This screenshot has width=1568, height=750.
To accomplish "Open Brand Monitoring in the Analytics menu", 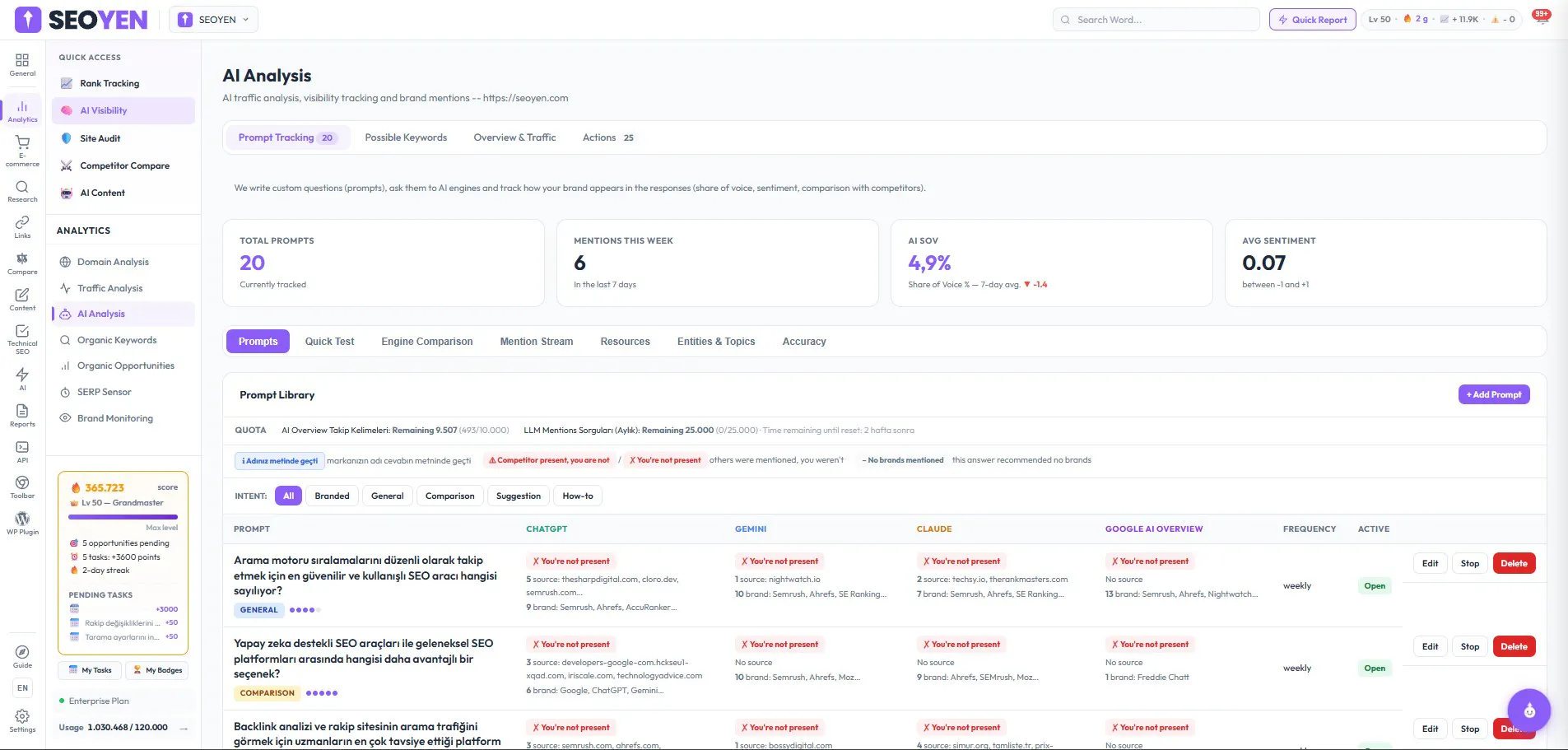I will point(123,418).
